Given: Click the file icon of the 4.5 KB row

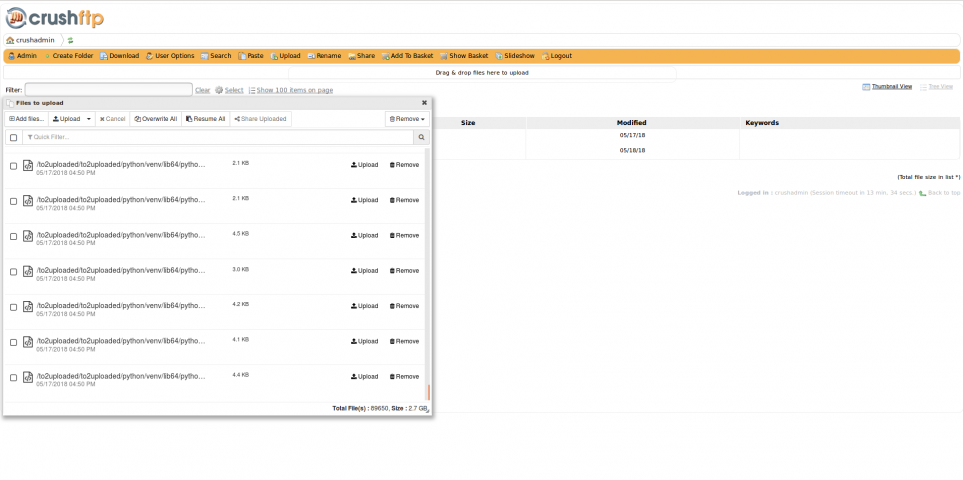Looking at the screenshot, I should click(x=28, y=236).
